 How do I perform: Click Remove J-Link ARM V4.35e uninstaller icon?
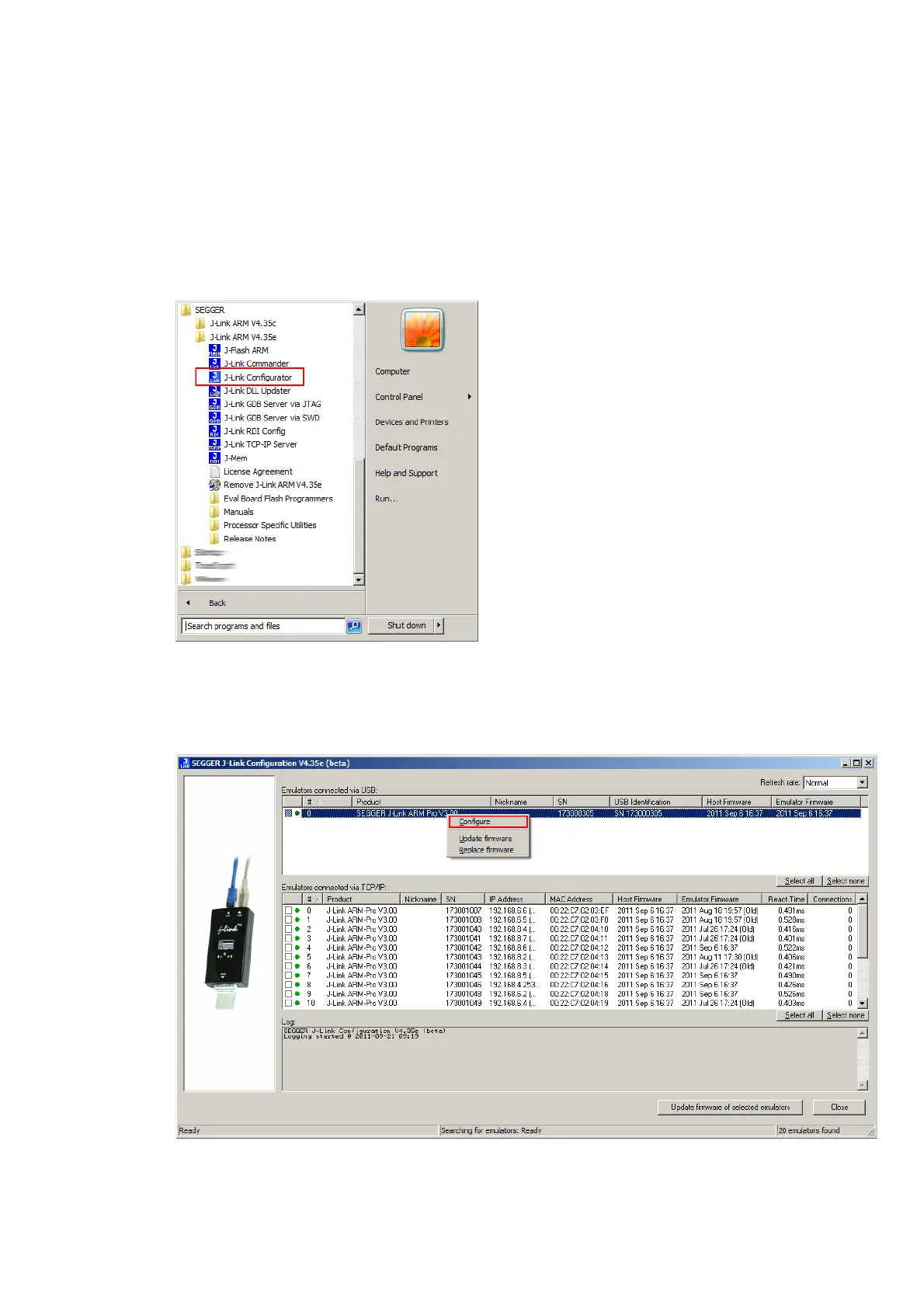pos(214,485)
